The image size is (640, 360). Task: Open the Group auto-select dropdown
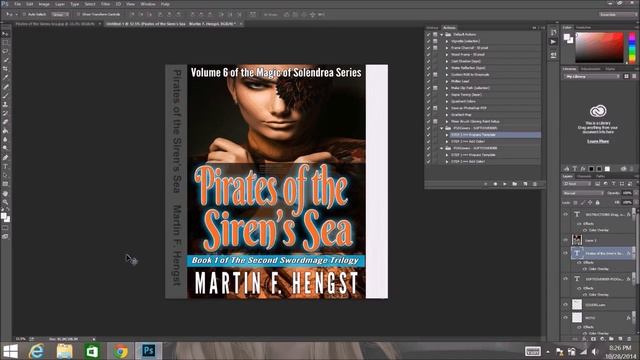(x=60, y=14)
